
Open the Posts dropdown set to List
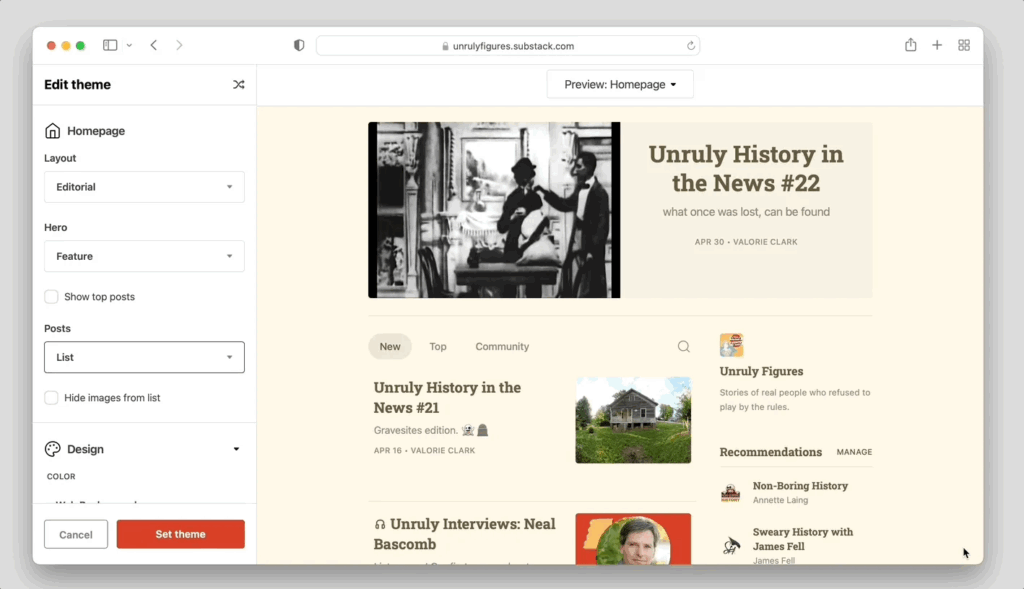(144, 357)
